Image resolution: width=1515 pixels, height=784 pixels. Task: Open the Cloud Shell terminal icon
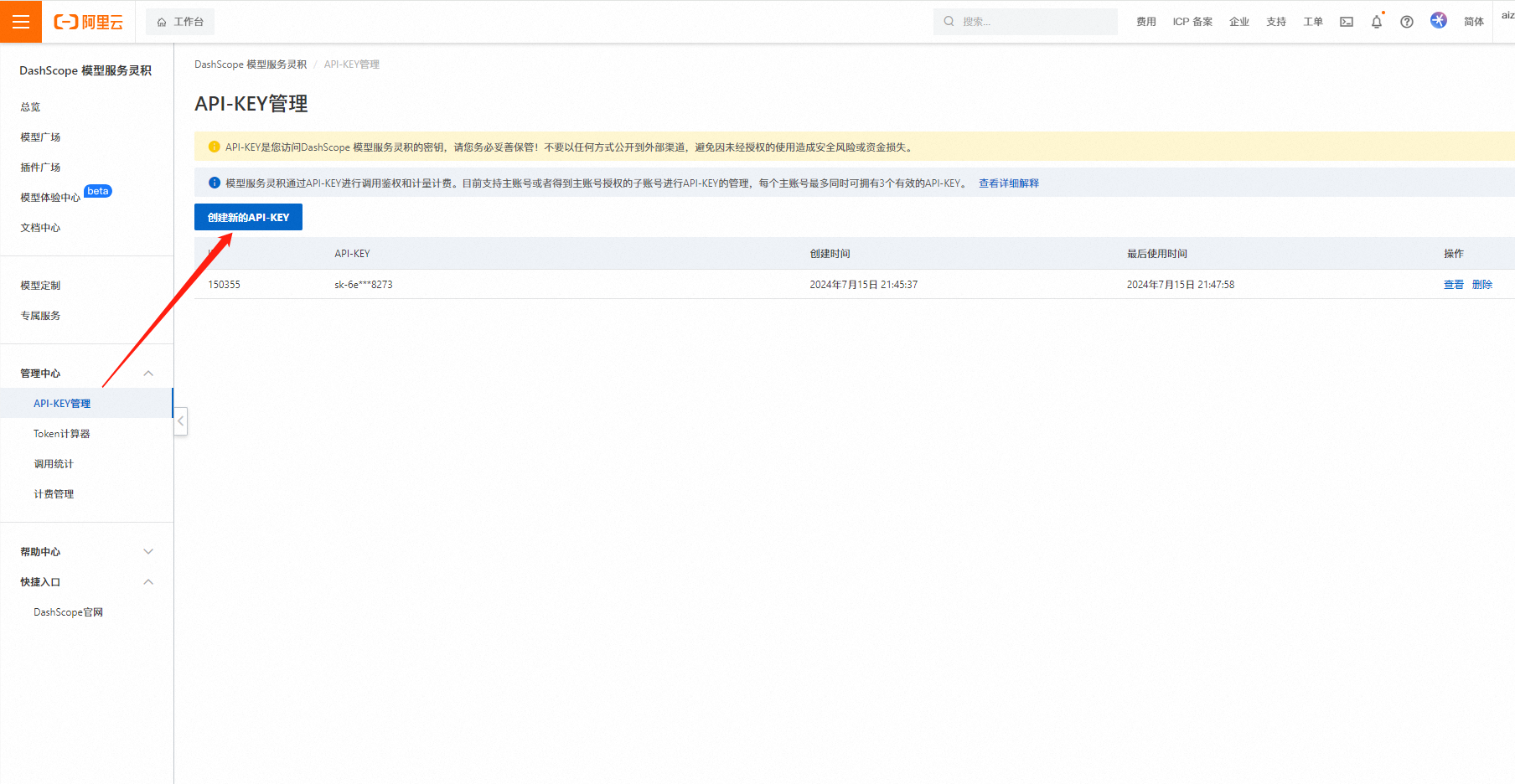(1347, 22)
